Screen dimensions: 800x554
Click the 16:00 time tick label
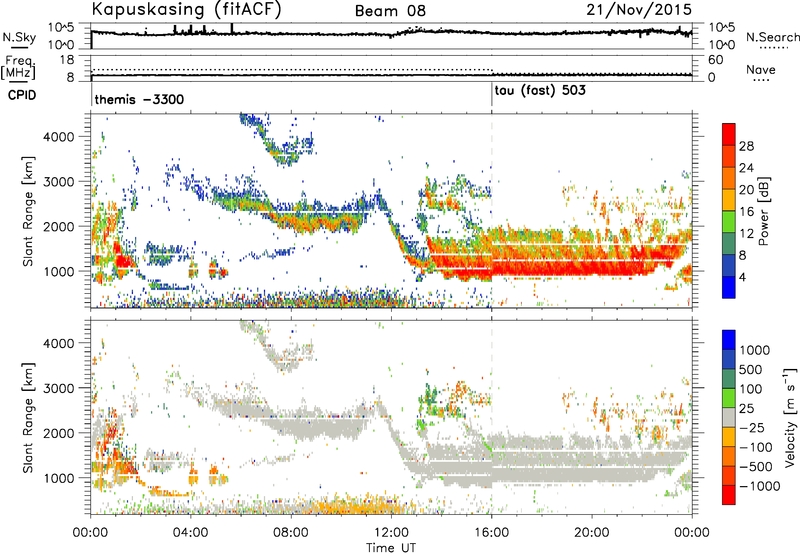(x=491, y=533)
